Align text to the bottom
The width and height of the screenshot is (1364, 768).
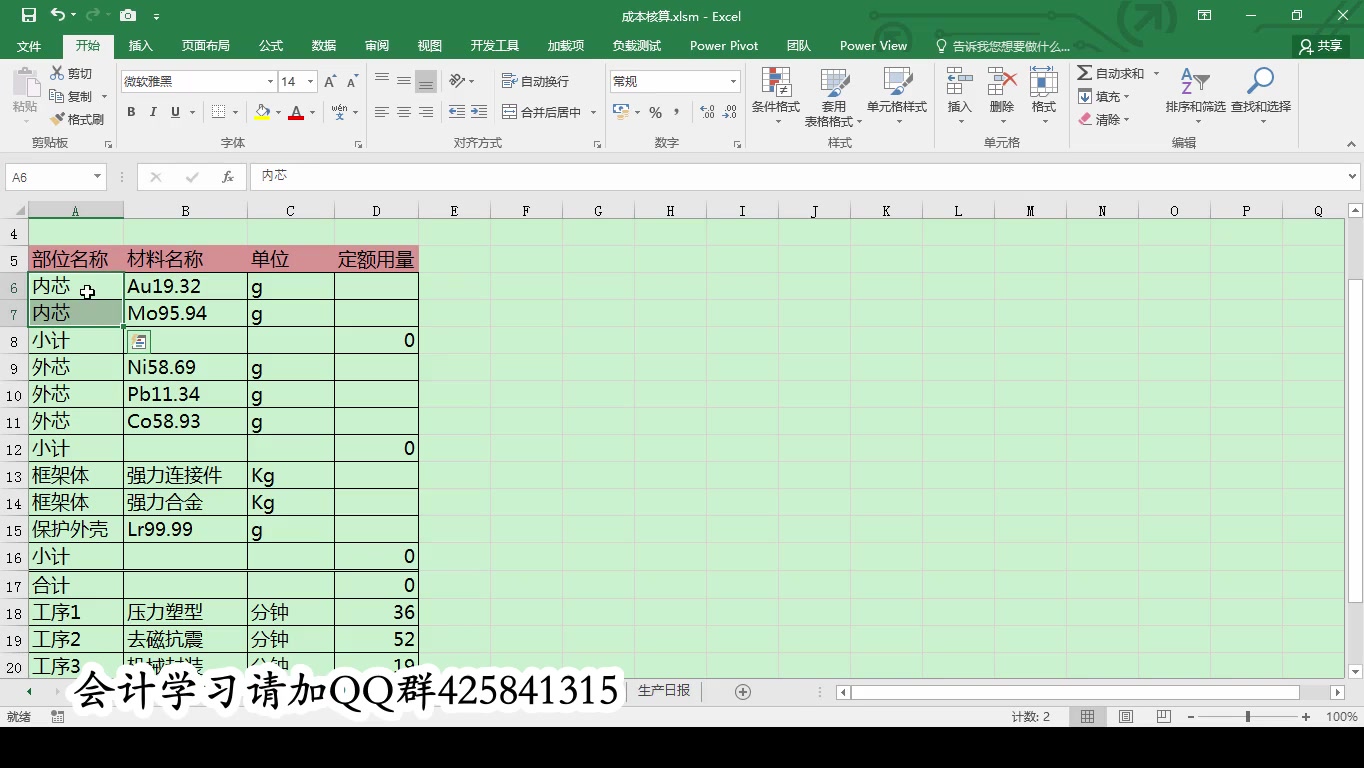[x=426, y=81]
